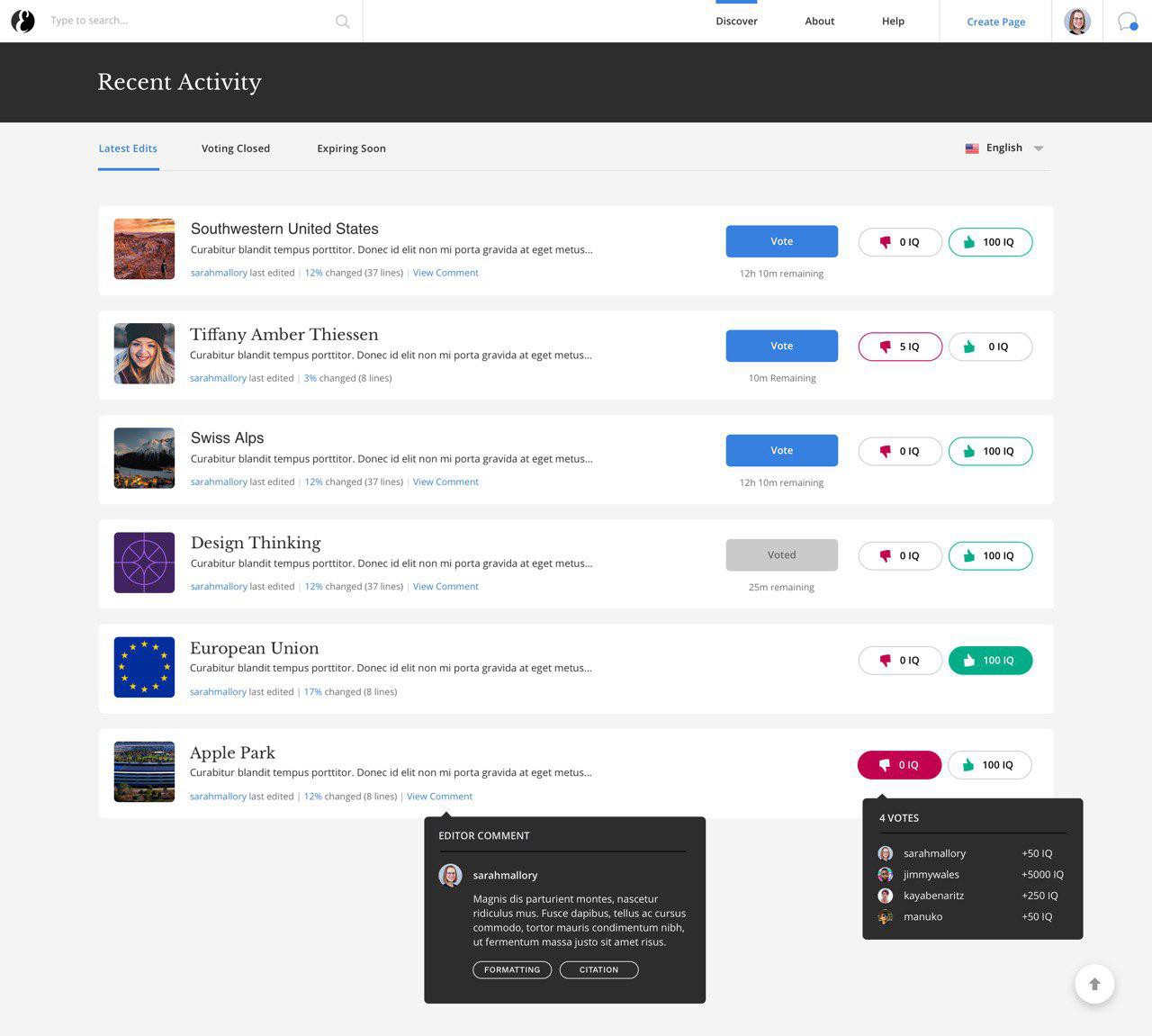
Task: Open the Discover menu
Action: coord(736,21)
